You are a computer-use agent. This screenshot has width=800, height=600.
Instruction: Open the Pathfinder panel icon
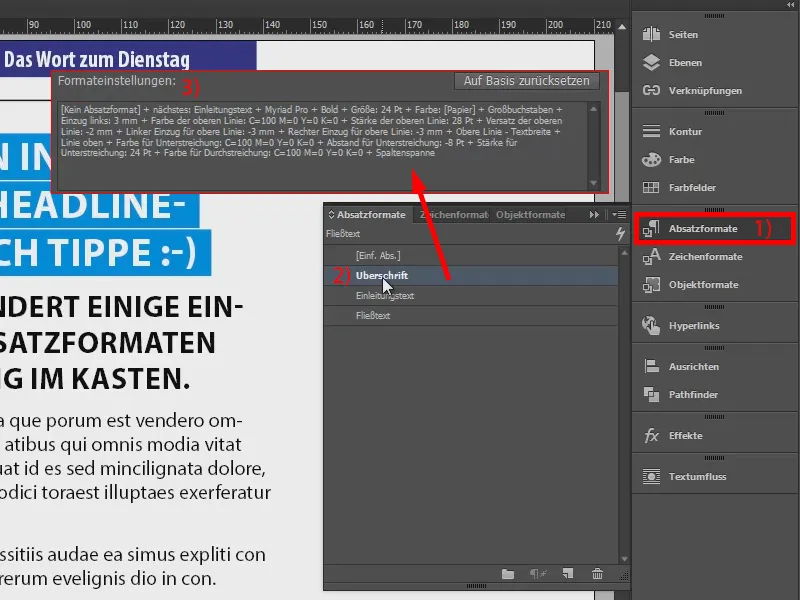[651, 394]
